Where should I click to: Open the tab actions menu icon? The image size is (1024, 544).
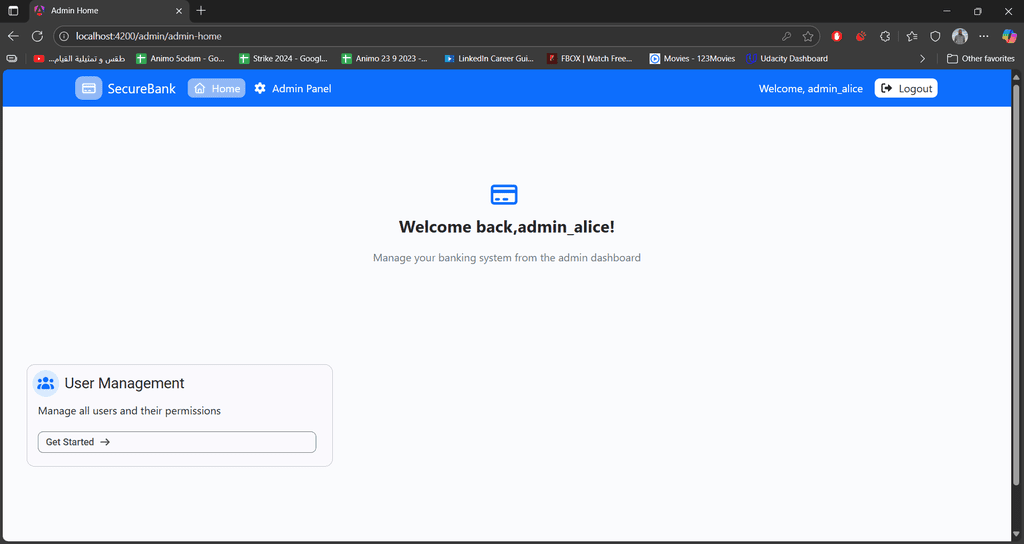coord(13,10)
